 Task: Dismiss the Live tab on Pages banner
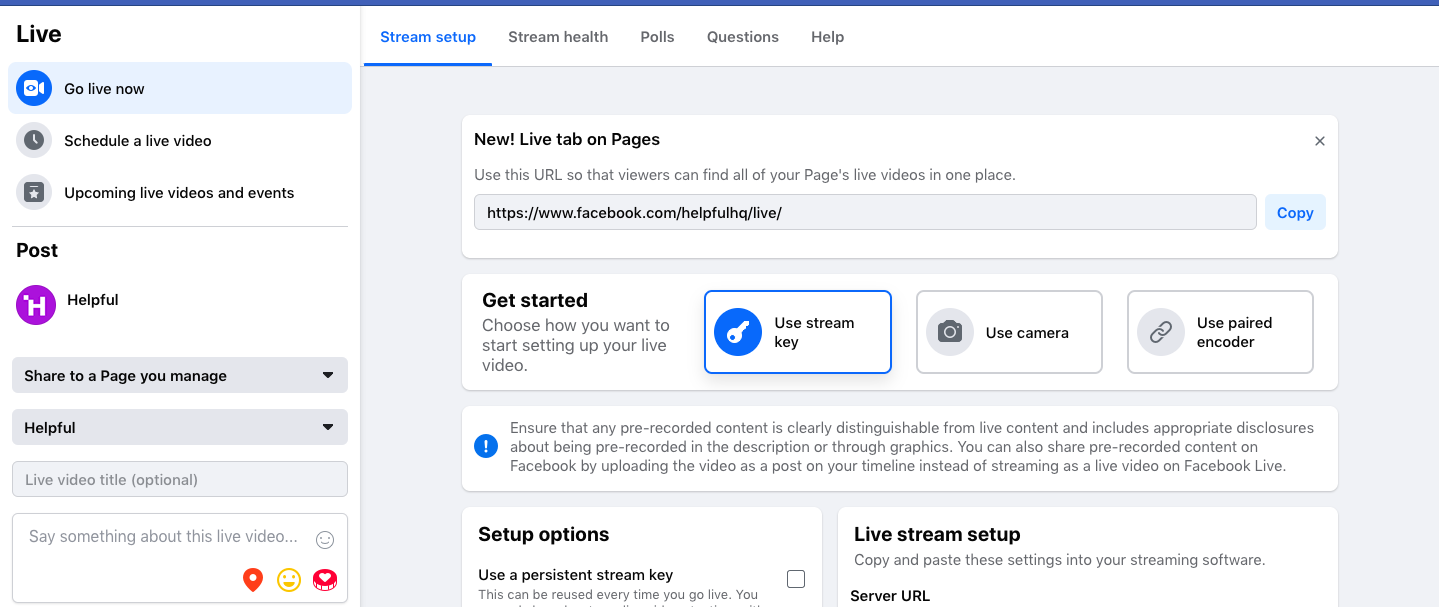pyautogui.click(x=1319, y=141)
